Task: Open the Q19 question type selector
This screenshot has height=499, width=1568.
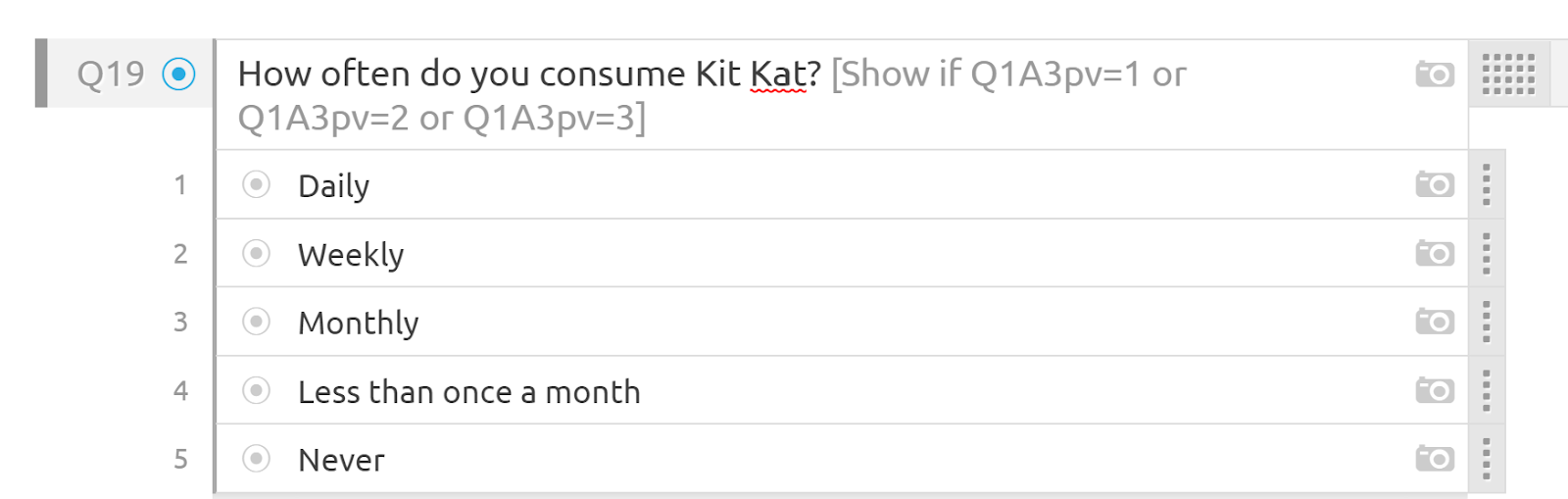Action: (178, 74)
